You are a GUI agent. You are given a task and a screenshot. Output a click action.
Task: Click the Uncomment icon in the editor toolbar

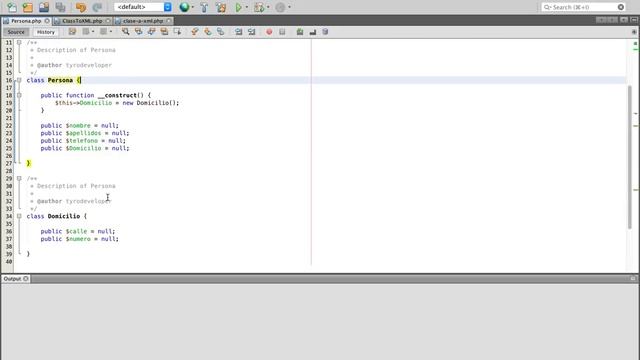click(300, 32)
